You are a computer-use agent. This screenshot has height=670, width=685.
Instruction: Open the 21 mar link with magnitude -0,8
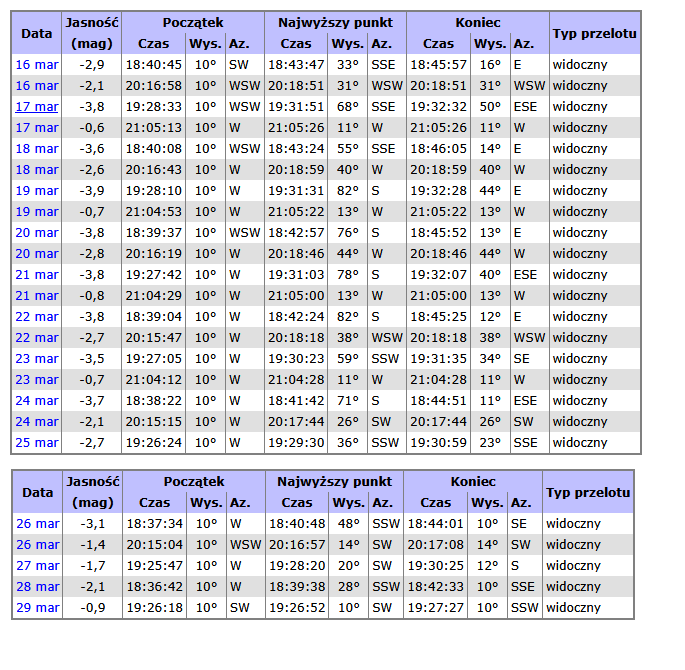coord(37,295)
